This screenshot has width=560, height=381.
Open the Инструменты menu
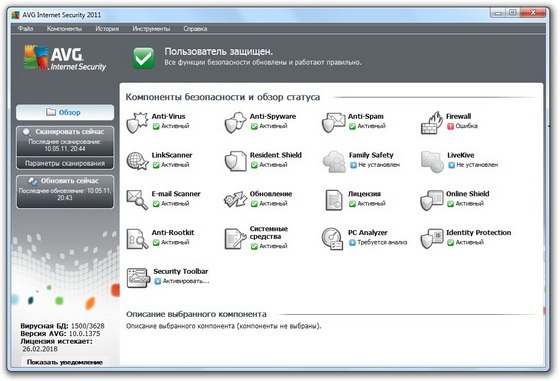coord(151,29)
